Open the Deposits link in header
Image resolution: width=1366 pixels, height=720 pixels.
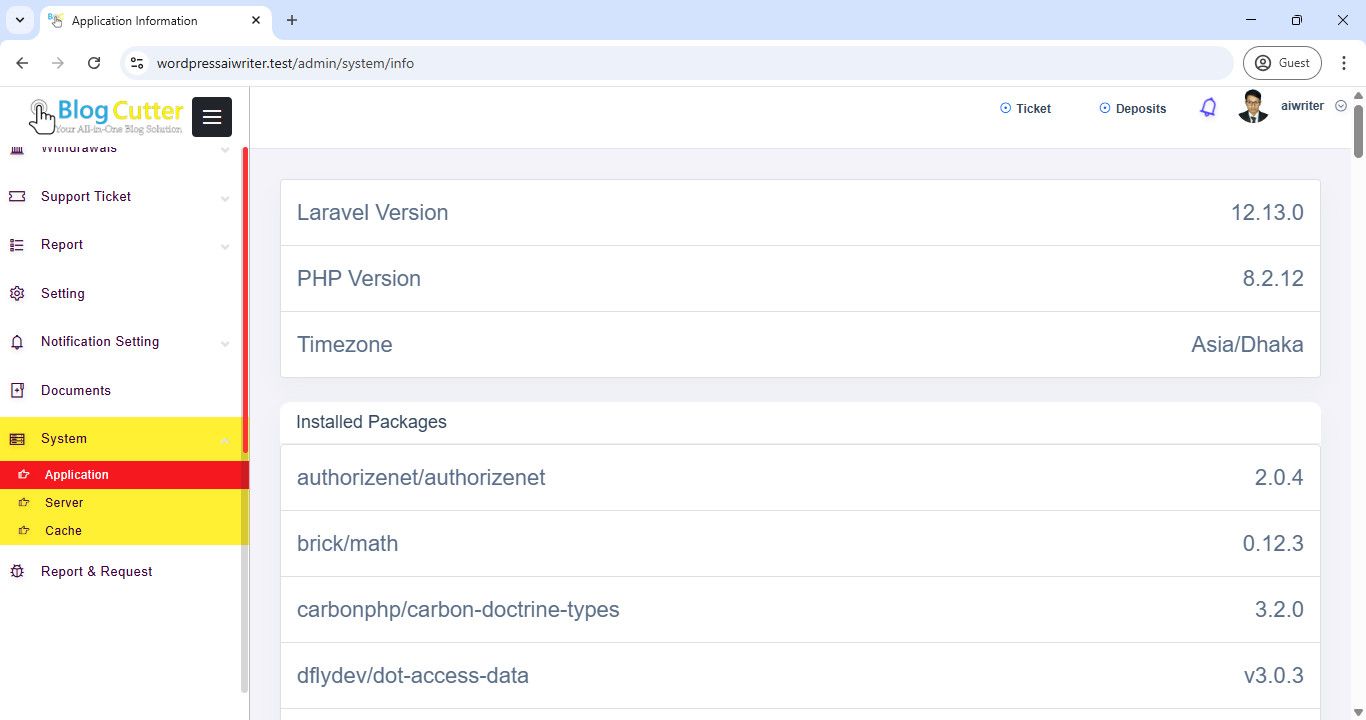pos(1133,109)
